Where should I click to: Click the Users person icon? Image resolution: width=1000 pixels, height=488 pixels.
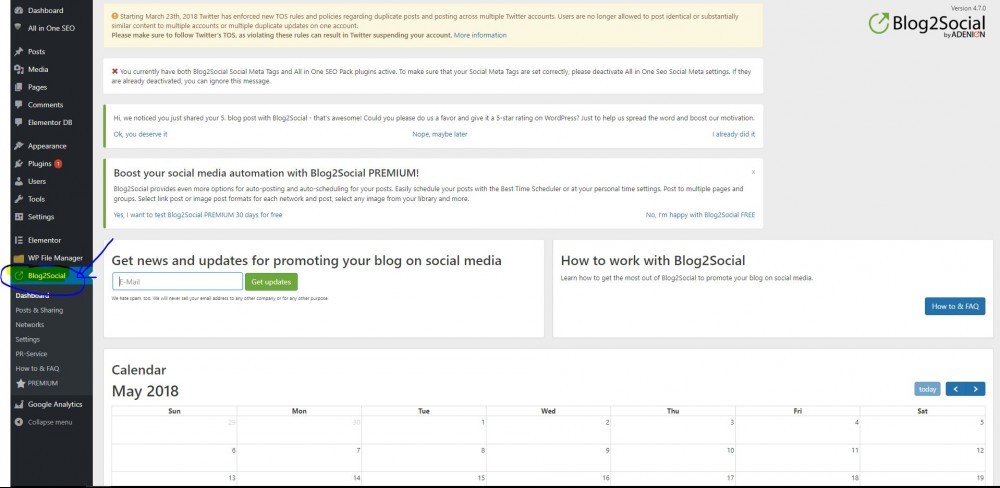(x=19, y=182)
